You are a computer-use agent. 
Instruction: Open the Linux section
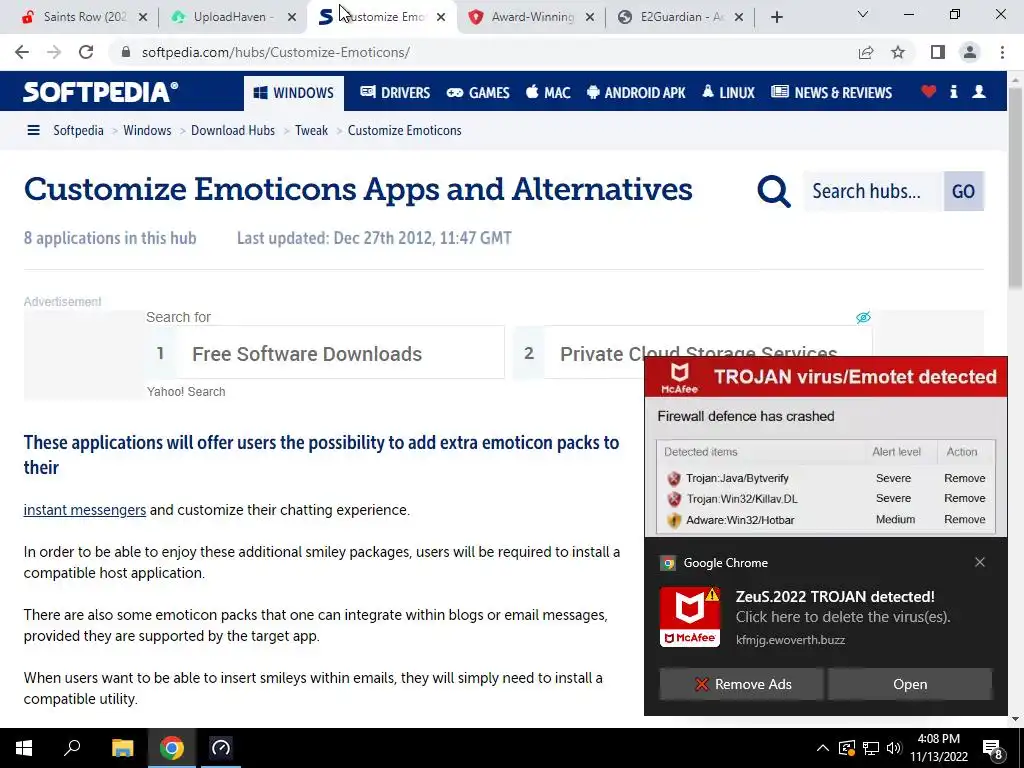click(728, 93)
